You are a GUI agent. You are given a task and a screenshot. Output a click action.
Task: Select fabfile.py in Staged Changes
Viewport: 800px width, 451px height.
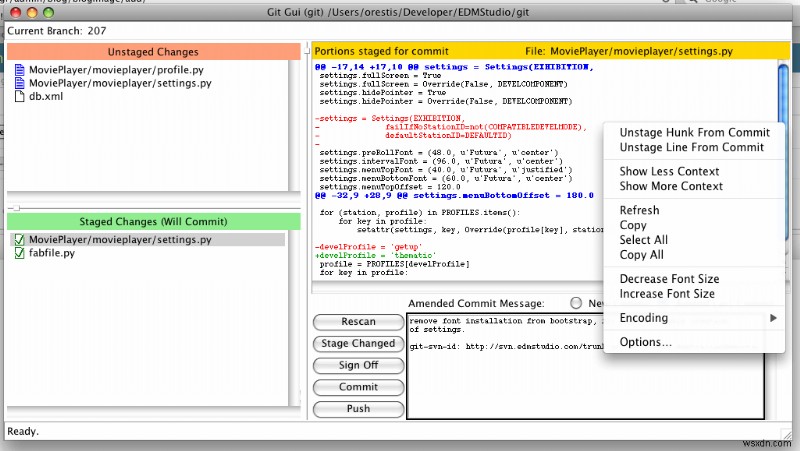pos(52,253)
